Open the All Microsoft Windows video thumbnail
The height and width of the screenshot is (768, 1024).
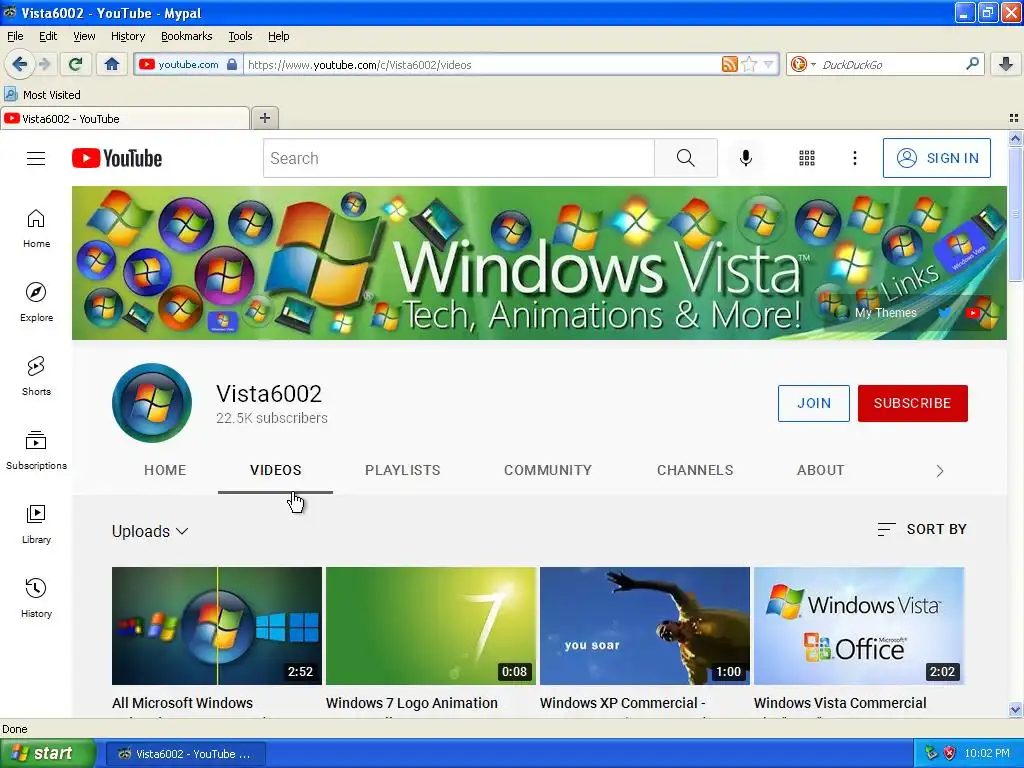[217, 626]
